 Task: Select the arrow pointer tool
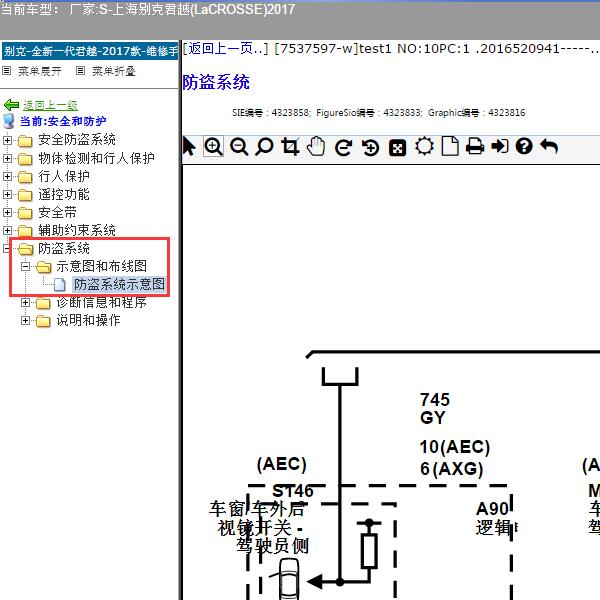[x=189, y=147]
